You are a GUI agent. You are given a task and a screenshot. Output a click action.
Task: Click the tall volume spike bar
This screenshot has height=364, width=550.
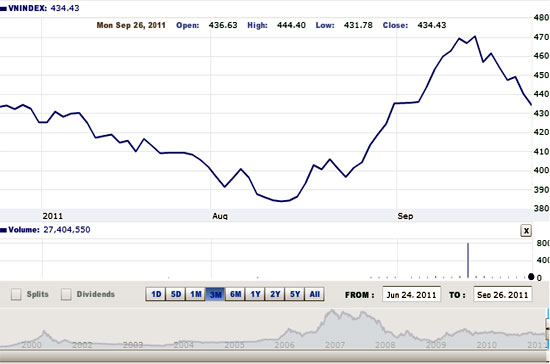click(x=468, y=260)
